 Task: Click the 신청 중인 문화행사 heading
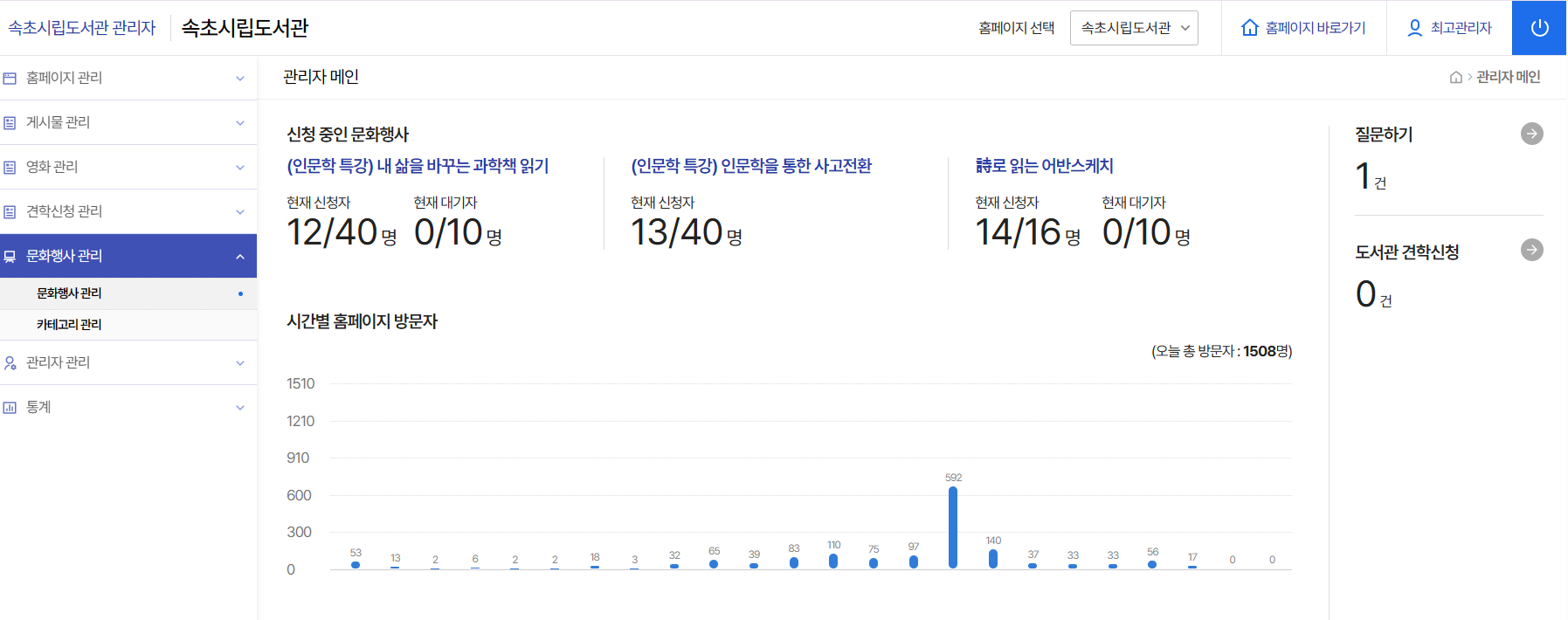click(x=348, y=134)
